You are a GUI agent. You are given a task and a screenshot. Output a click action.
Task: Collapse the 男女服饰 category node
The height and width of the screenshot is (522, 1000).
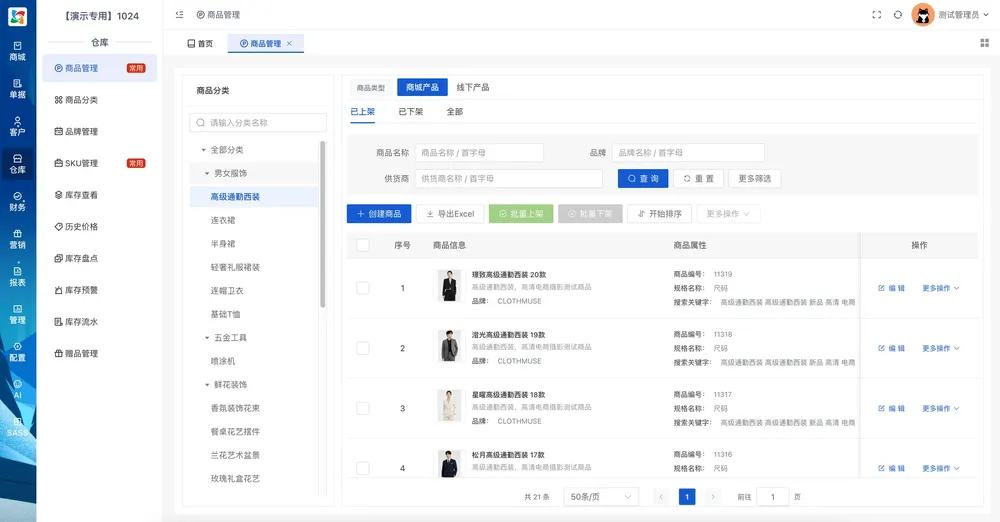[x=207, y=174]
